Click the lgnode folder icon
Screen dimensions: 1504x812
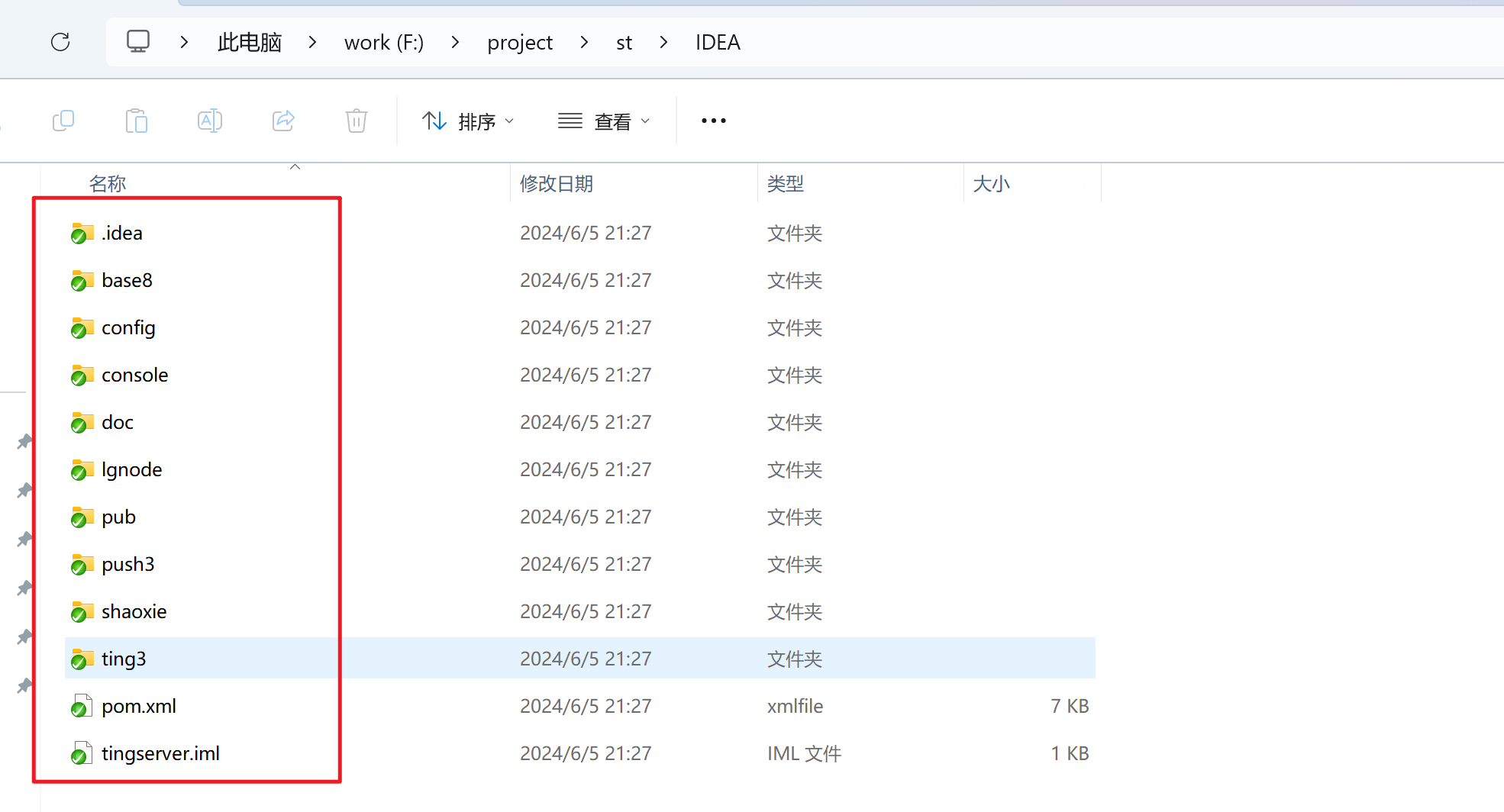coord(82,470)
